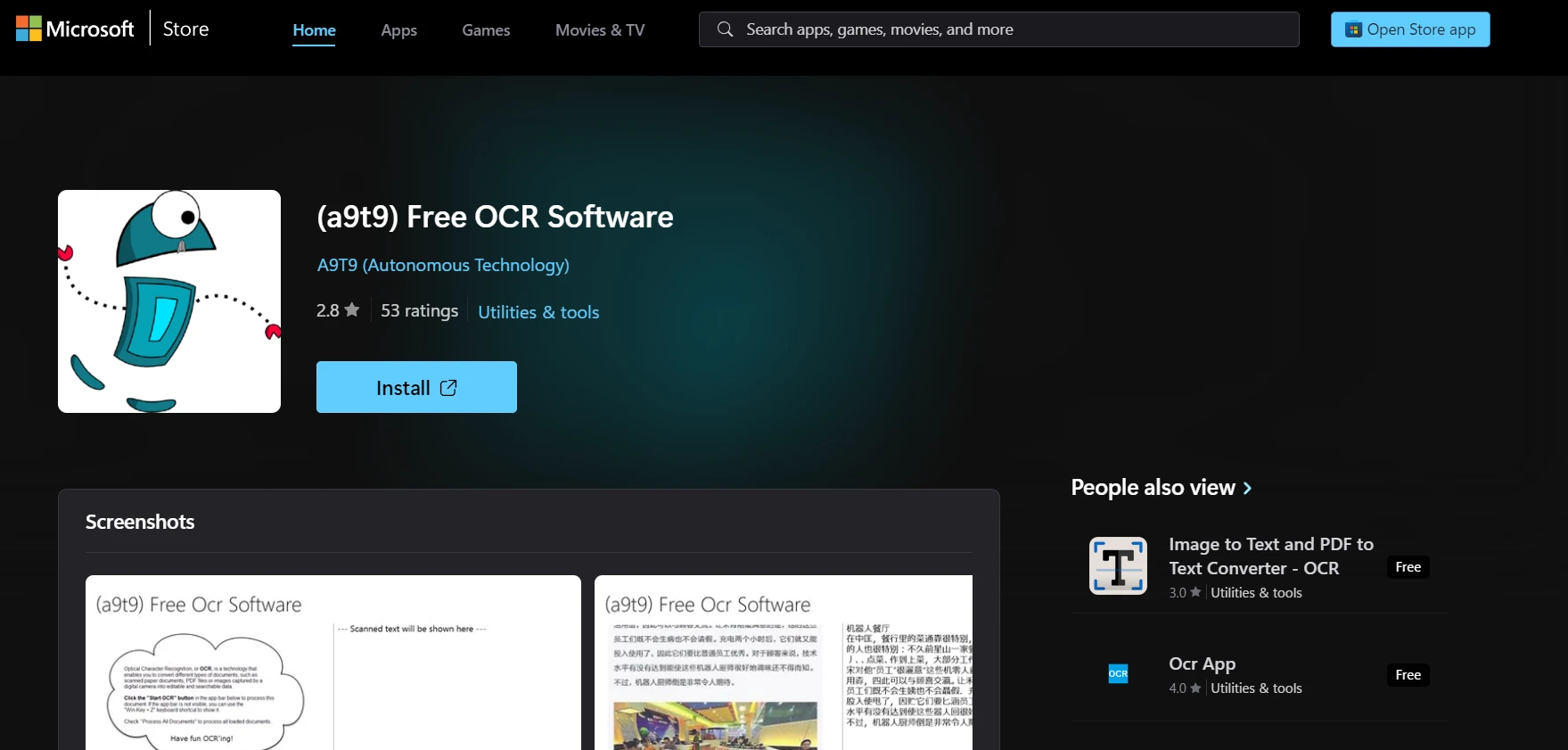Switch to the Games tab
The image size is (1568, 750).
tap(486, 30)
